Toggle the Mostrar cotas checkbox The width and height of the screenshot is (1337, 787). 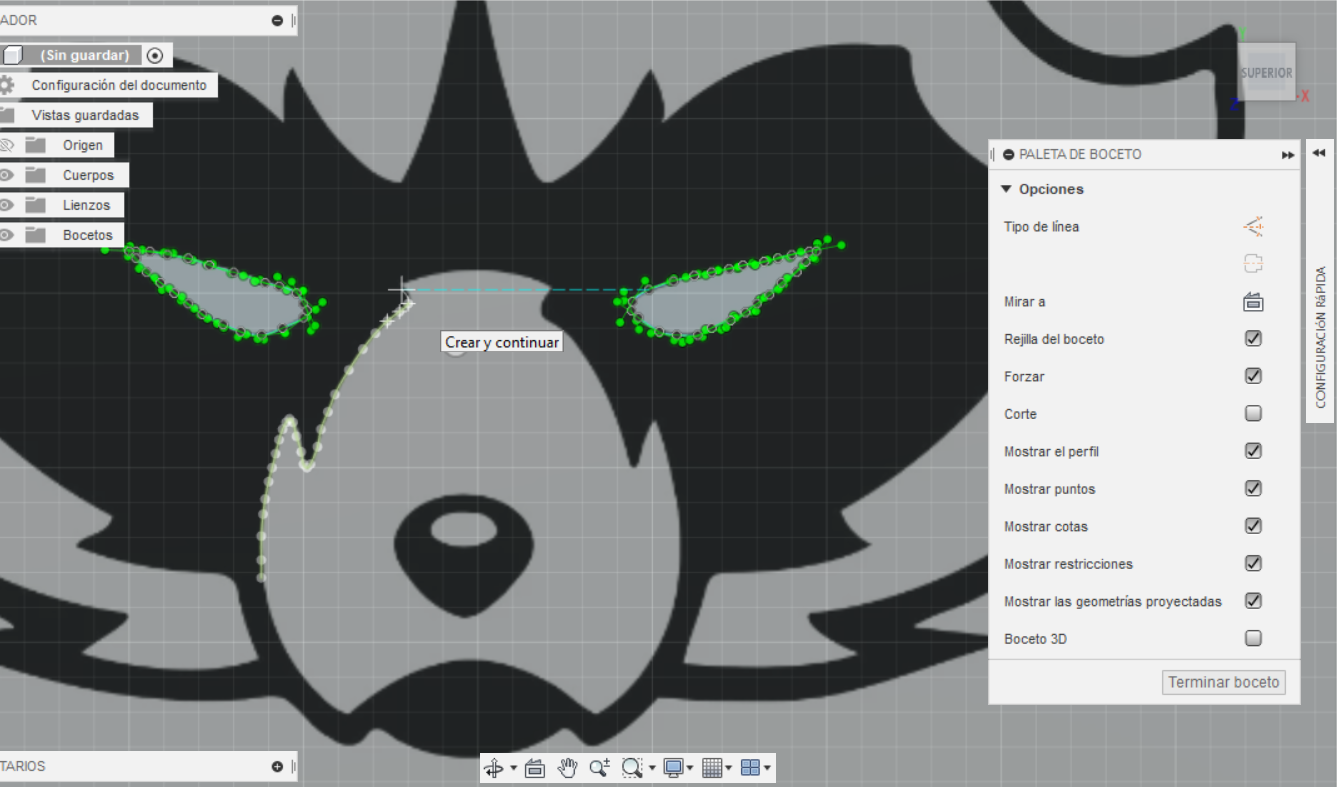point(1253,526)
